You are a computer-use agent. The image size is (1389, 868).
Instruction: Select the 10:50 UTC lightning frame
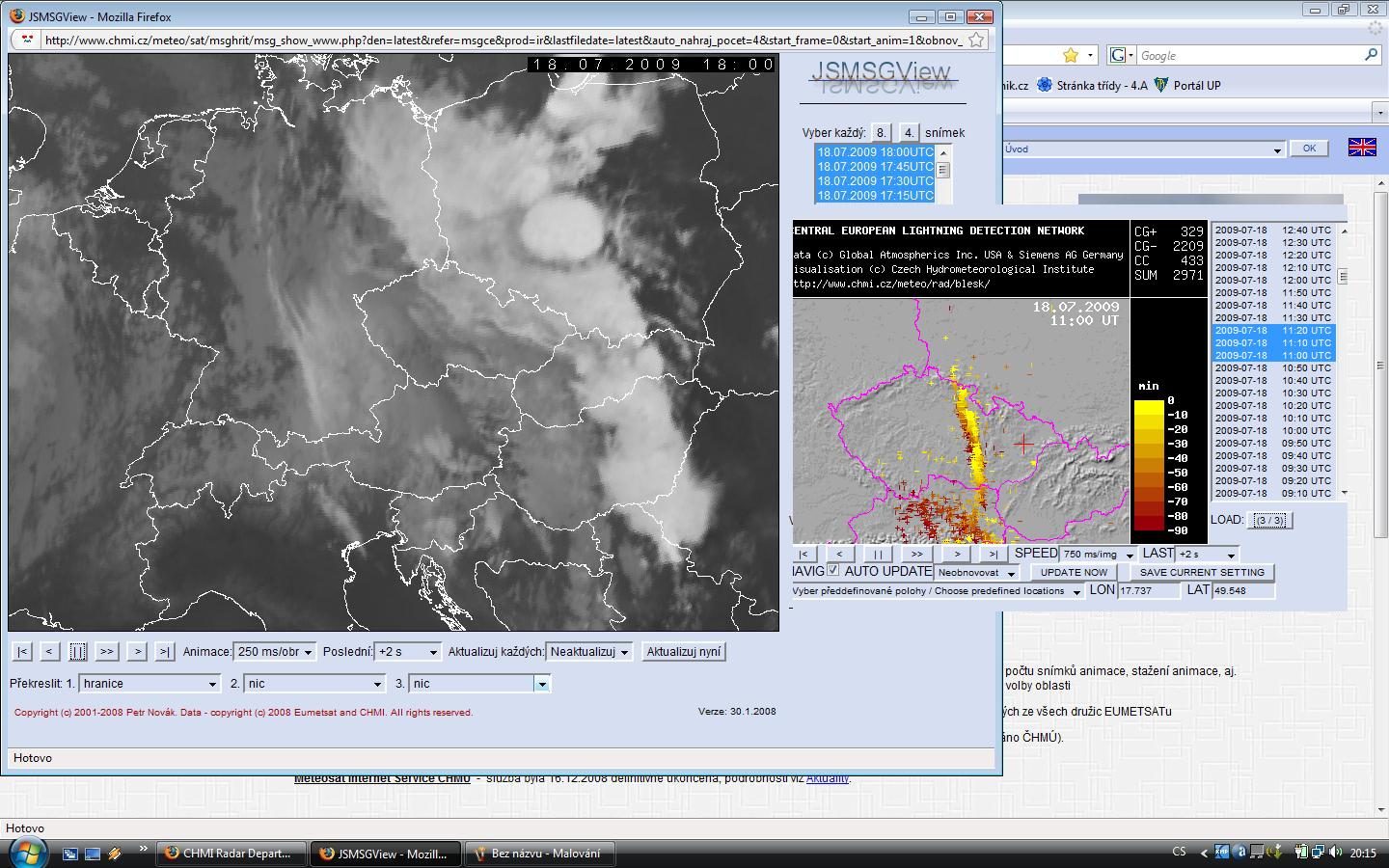pyautogui.click(x=1272, y=367)
